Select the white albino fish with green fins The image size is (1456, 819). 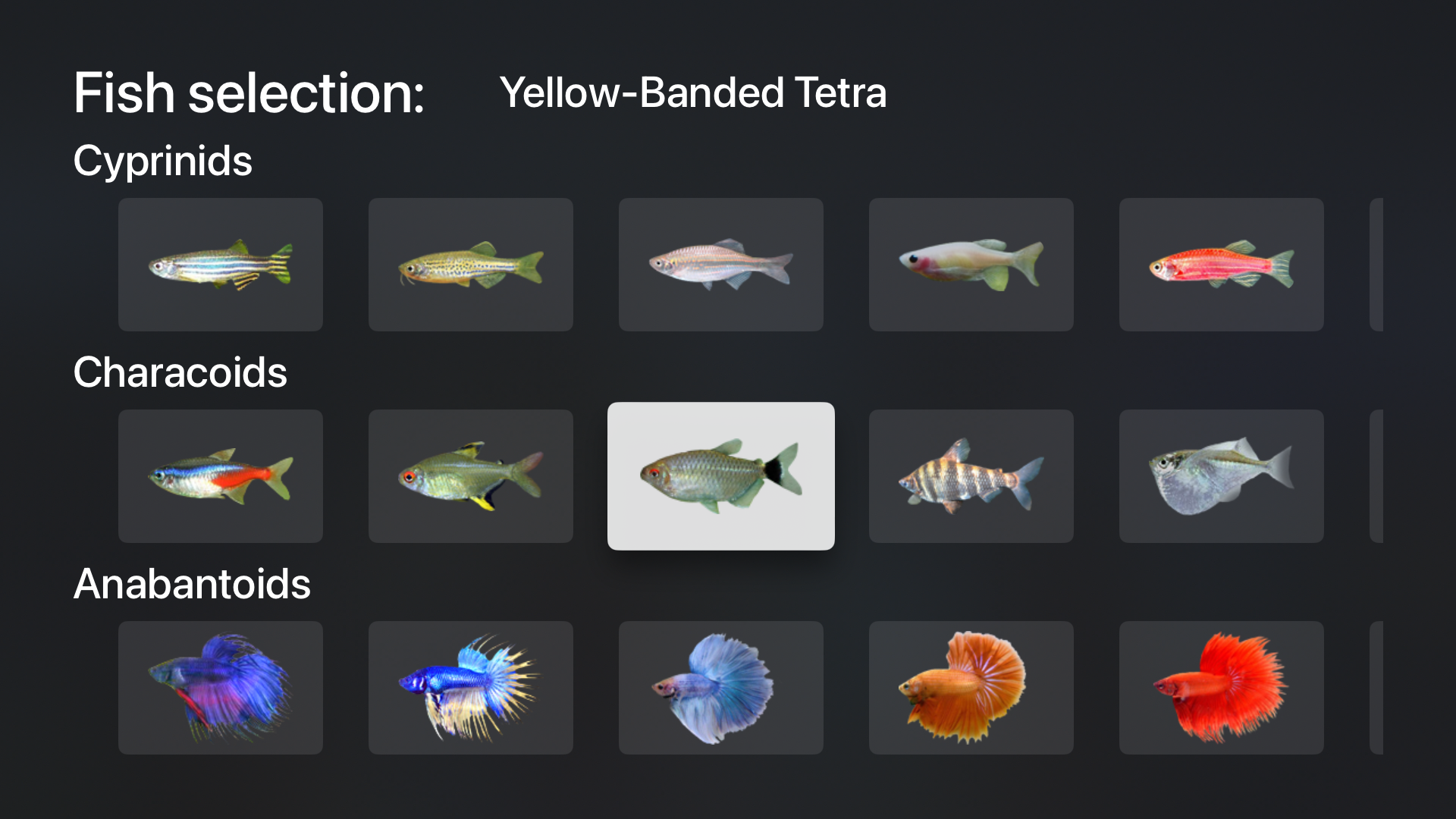[x=971, y=265]
